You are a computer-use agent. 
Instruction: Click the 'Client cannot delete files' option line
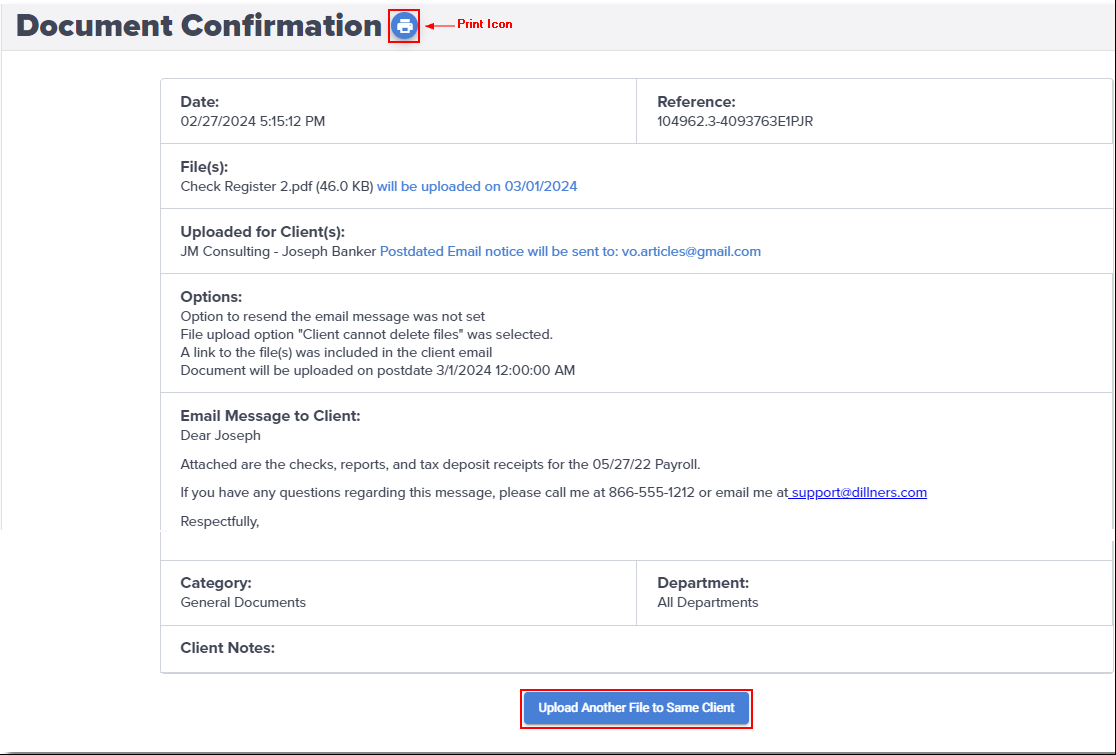click(x=367, y=334)
